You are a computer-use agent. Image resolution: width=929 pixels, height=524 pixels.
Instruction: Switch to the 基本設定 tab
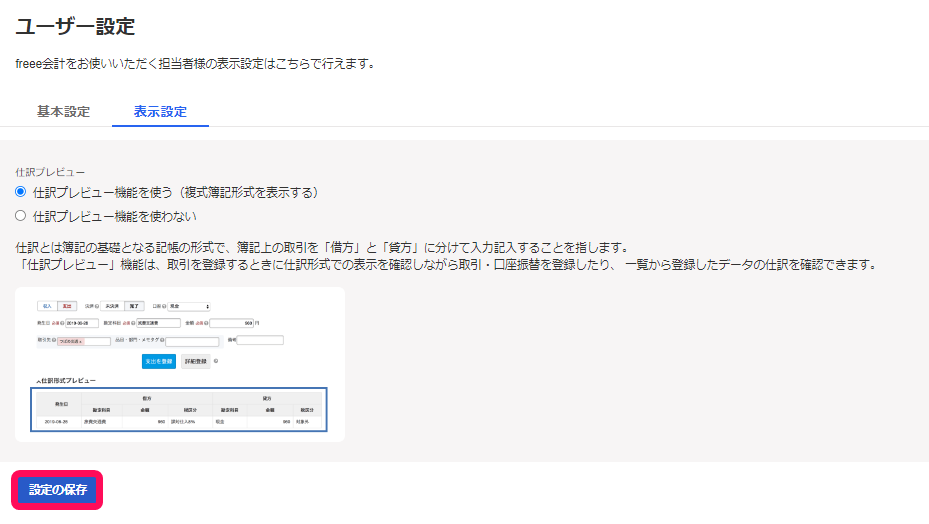63,111
